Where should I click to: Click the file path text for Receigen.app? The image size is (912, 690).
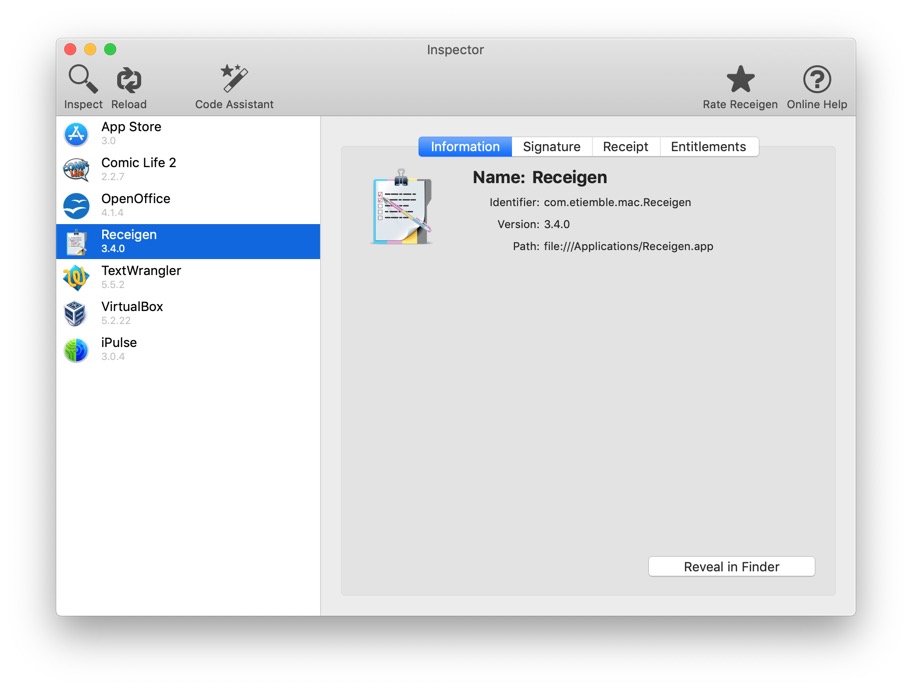click(x=628, y=246)
